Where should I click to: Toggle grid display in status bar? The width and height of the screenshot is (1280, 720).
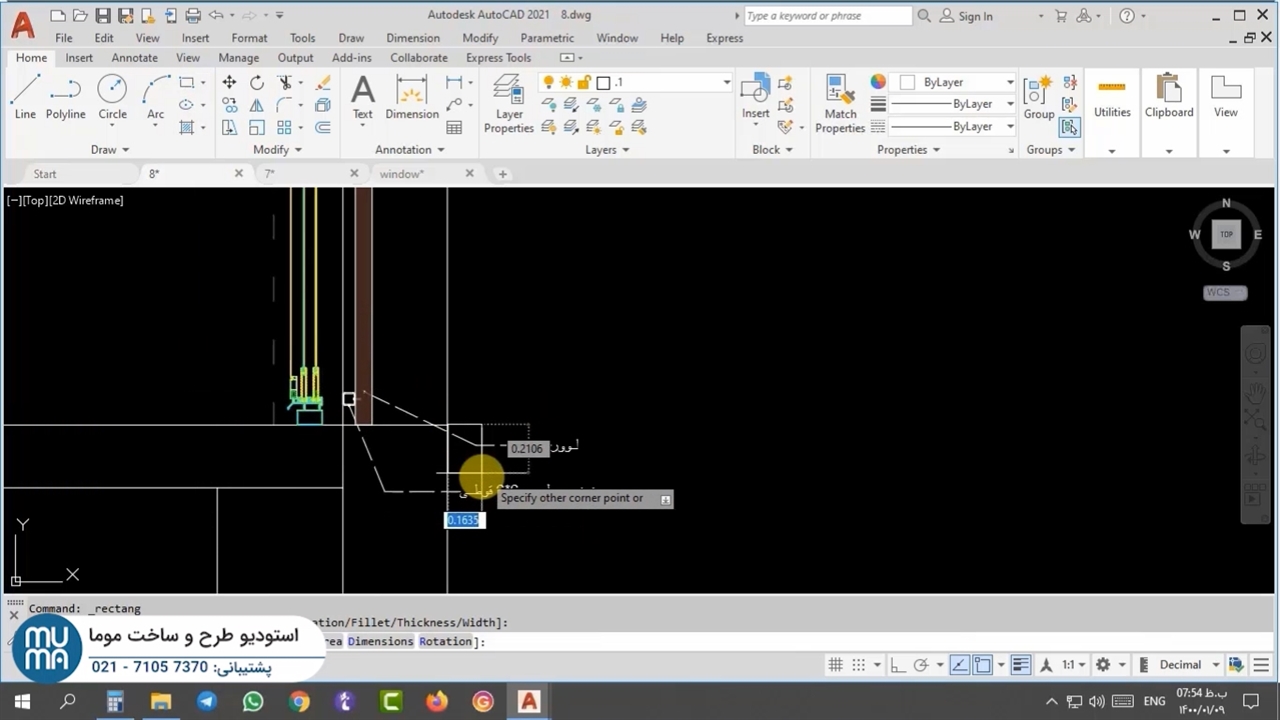[x=835, y=665]
